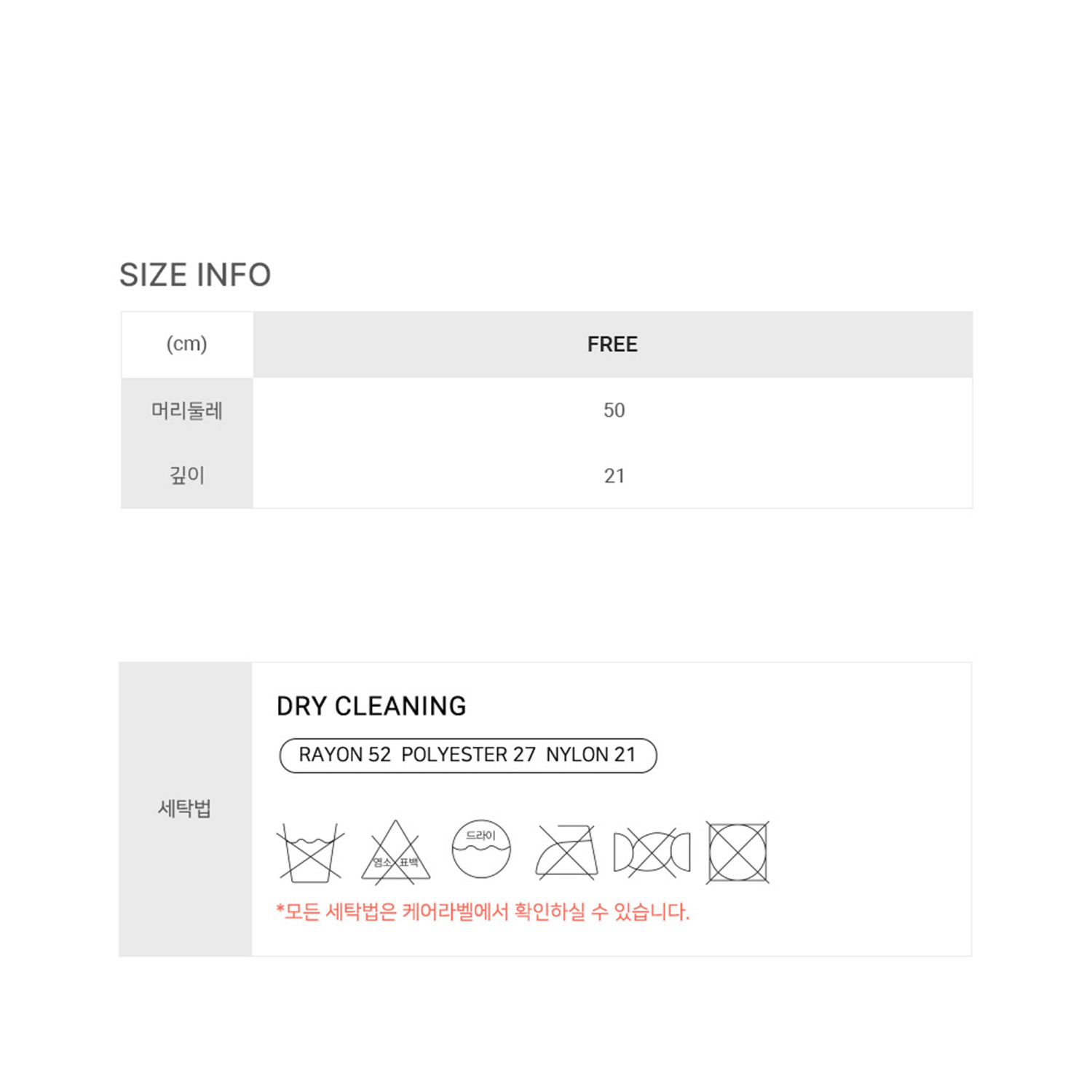
Task: Click the do-not-tumble-dry square icon
Action: click(x=737, y=852)
